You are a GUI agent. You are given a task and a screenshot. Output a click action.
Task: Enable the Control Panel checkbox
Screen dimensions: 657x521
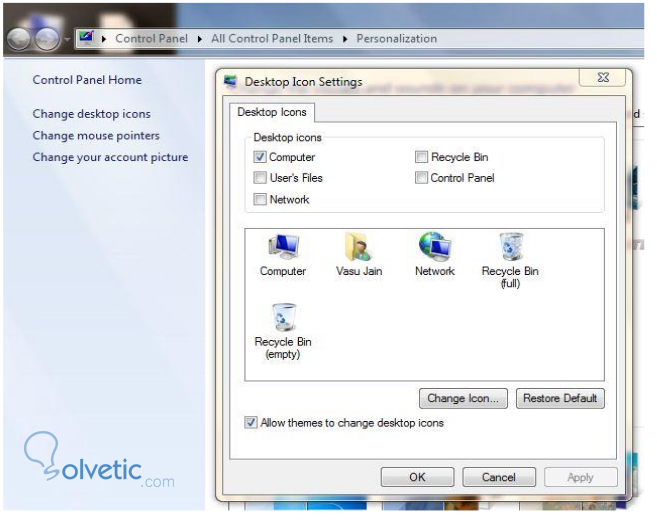(421, 178)
